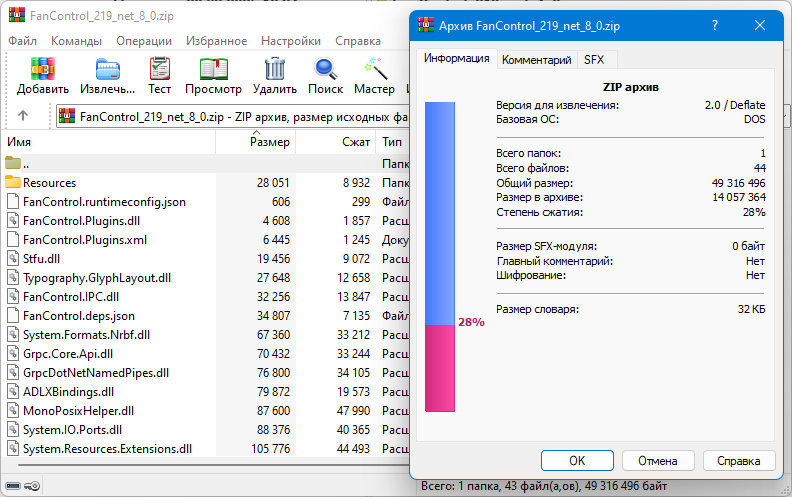Click the Тест (Test) toolbar icon
792x497 pixels.
(160, 69)
